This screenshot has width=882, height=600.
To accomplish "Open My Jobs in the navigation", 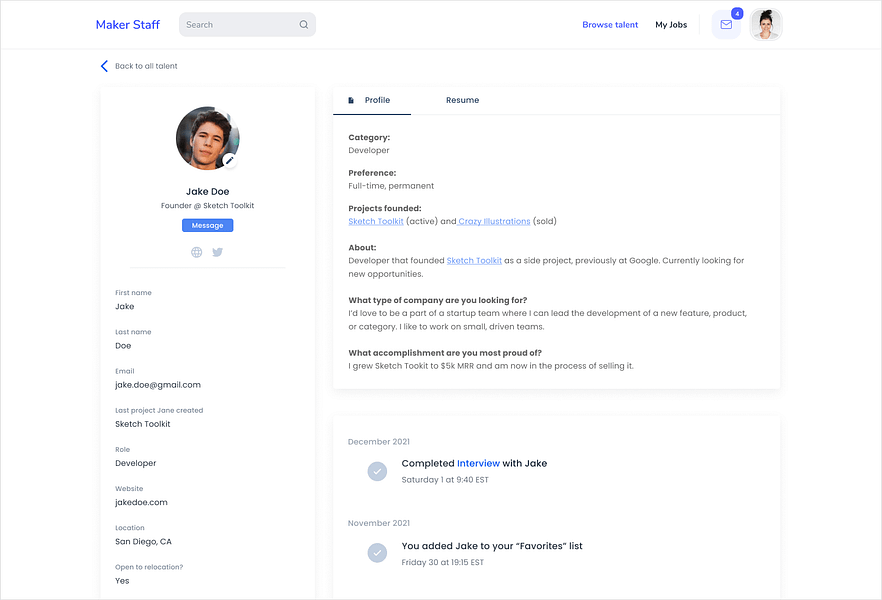I will click(671, 25).
